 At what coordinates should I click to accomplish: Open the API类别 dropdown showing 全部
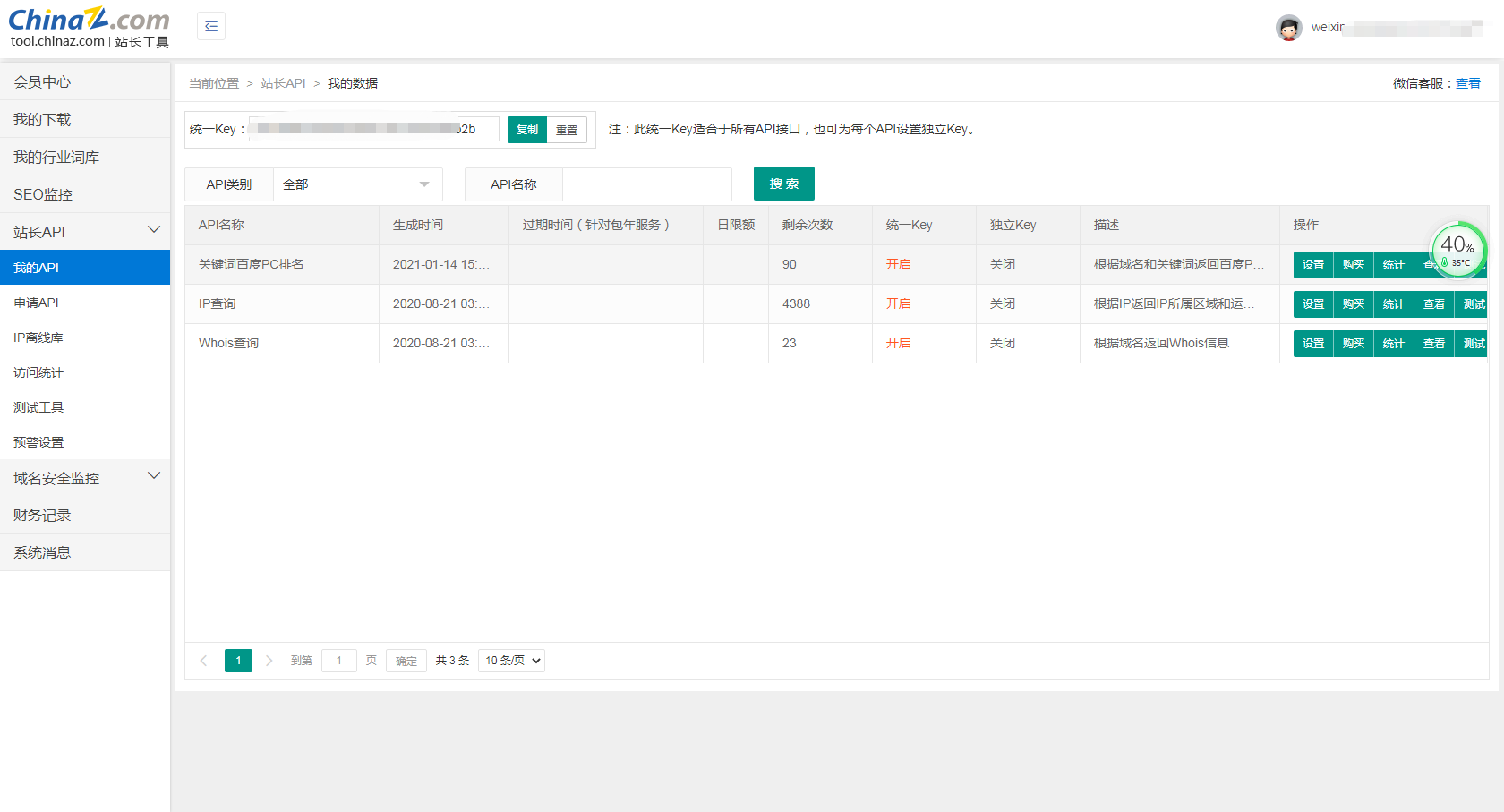tap(357, 184)
